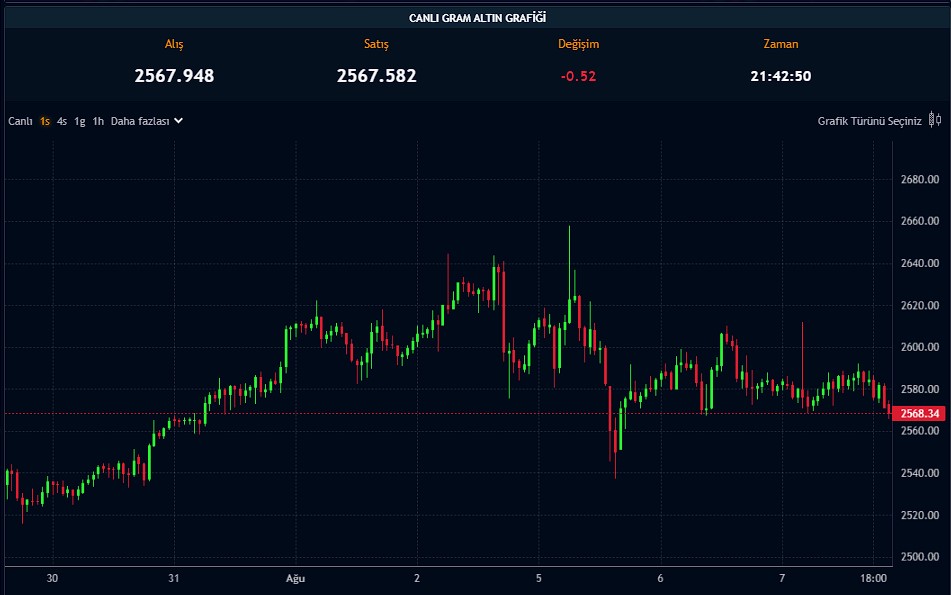Open the 'Grafik Türünü Seçiniz' chart type selector
Screen dimensions: 951x595
868,121
